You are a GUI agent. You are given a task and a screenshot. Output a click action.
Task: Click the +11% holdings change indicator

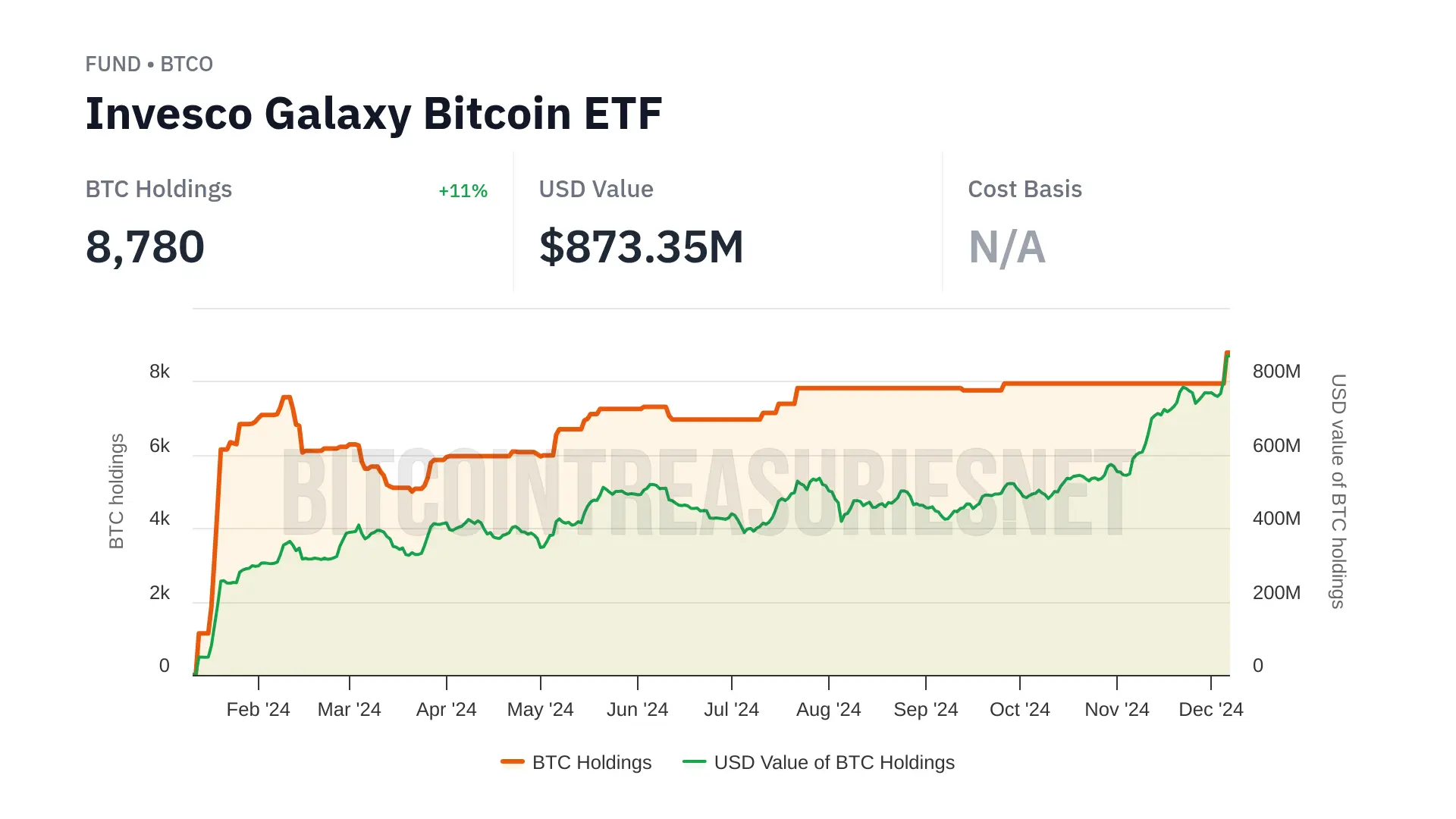point(463,191)
